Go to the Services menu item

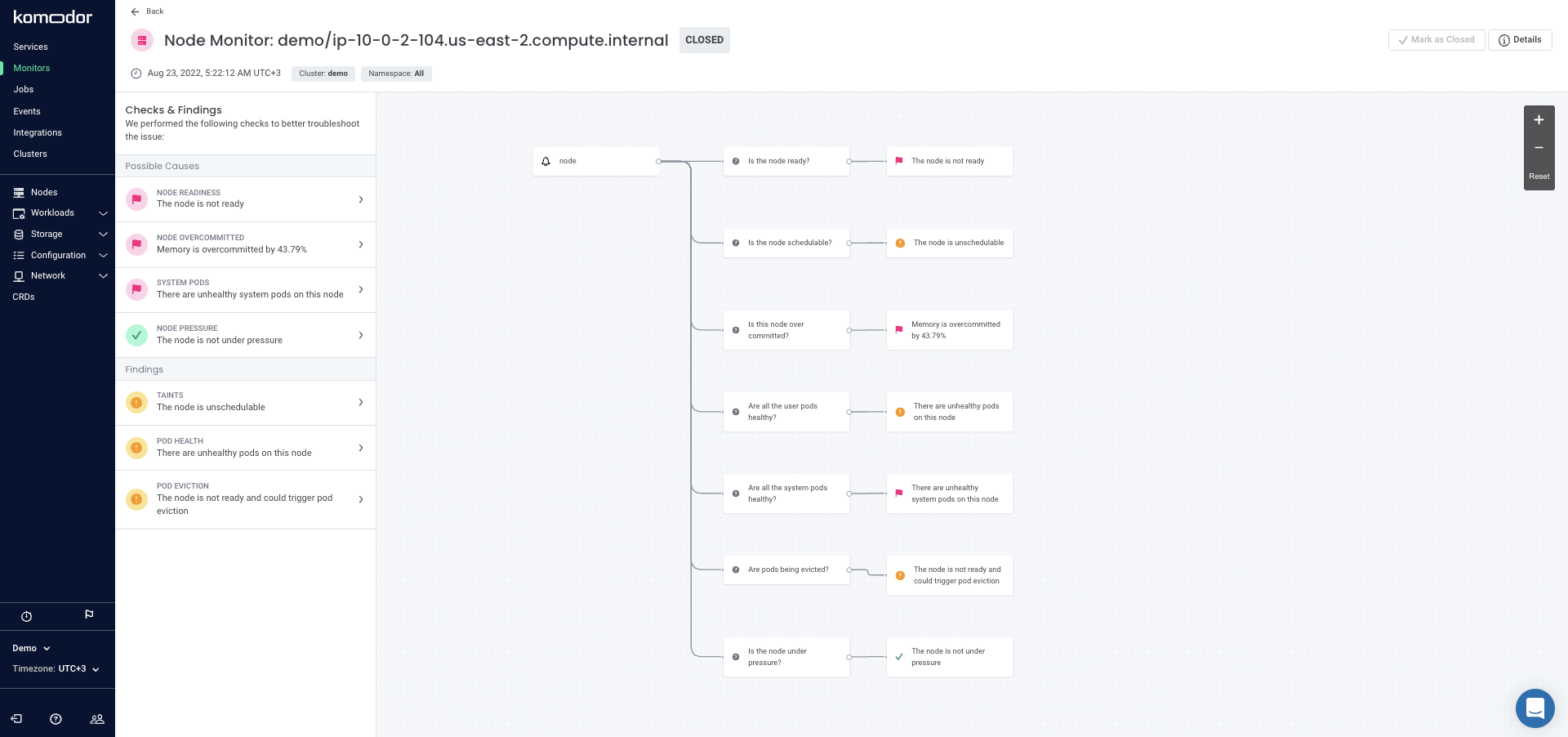point(30,47)
